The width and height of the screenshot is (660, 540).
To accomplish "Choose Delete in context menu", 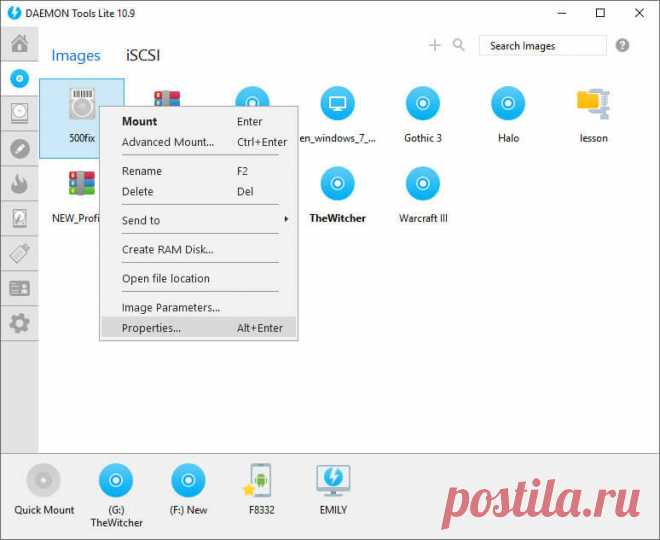I will [x=199, y=192].
